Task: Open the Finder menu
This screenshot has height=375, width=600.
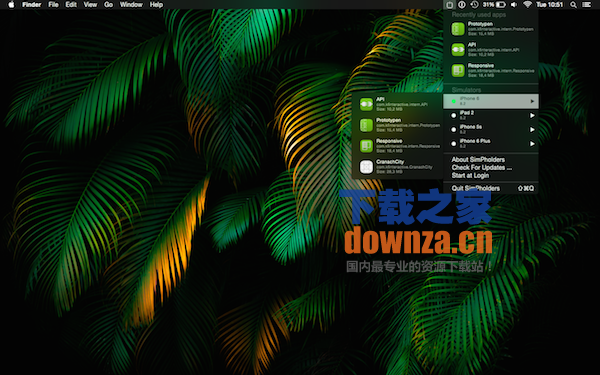Action: 31,5
